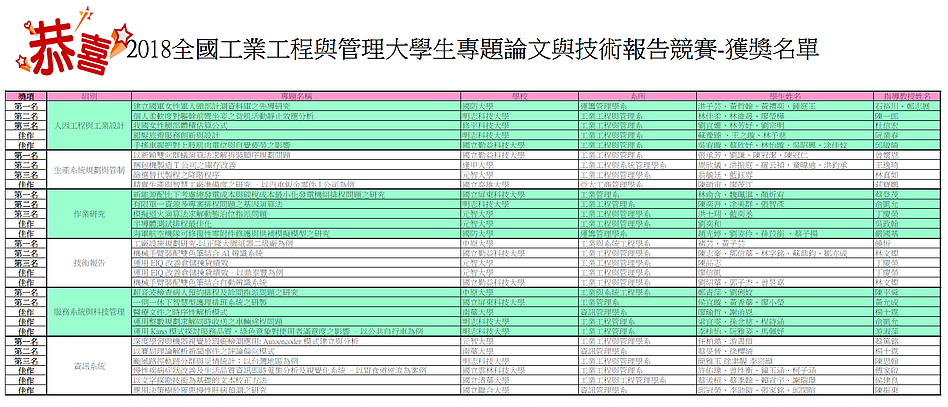
Task: Click the 半導體測試排程最佳化 project title
Action: point(296,224)
